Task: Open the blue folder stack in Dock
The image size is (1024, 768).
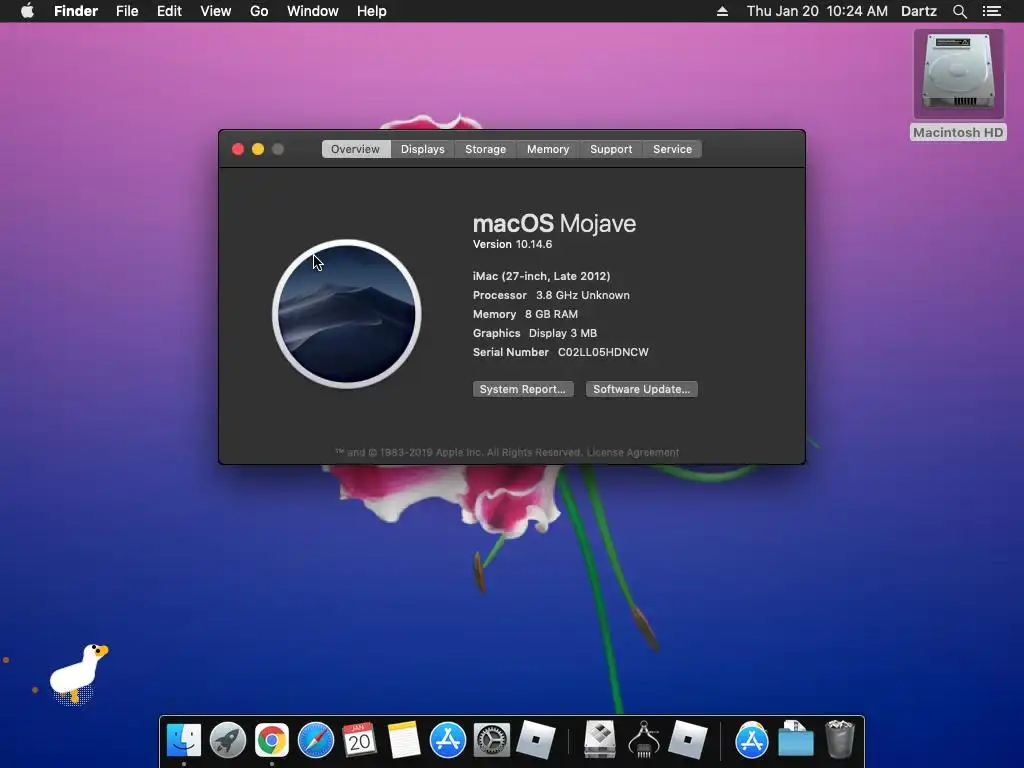Action: 795,740
